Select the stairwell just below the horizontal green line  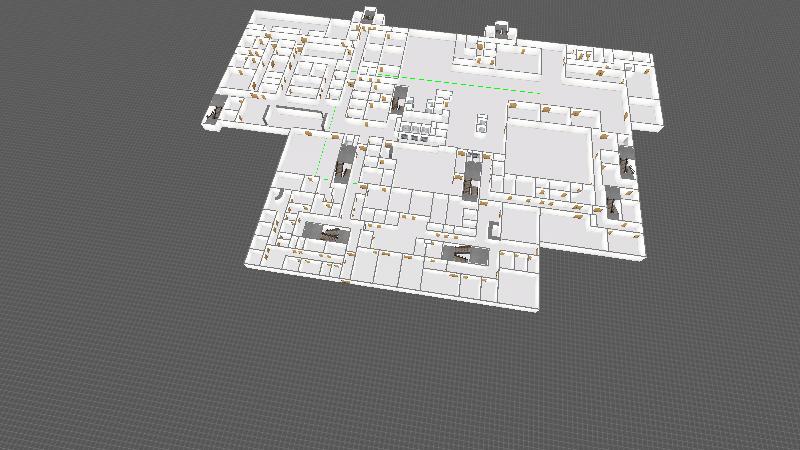(400, 98)
